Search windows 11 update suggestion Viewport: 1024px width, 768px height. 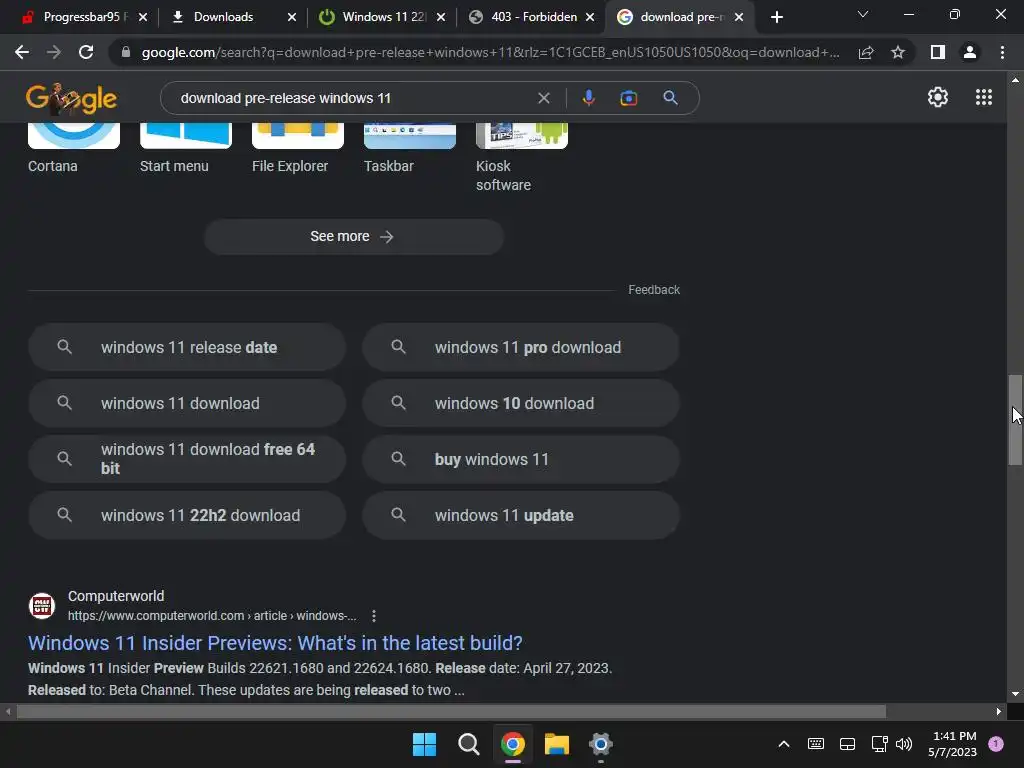[521, 515]
